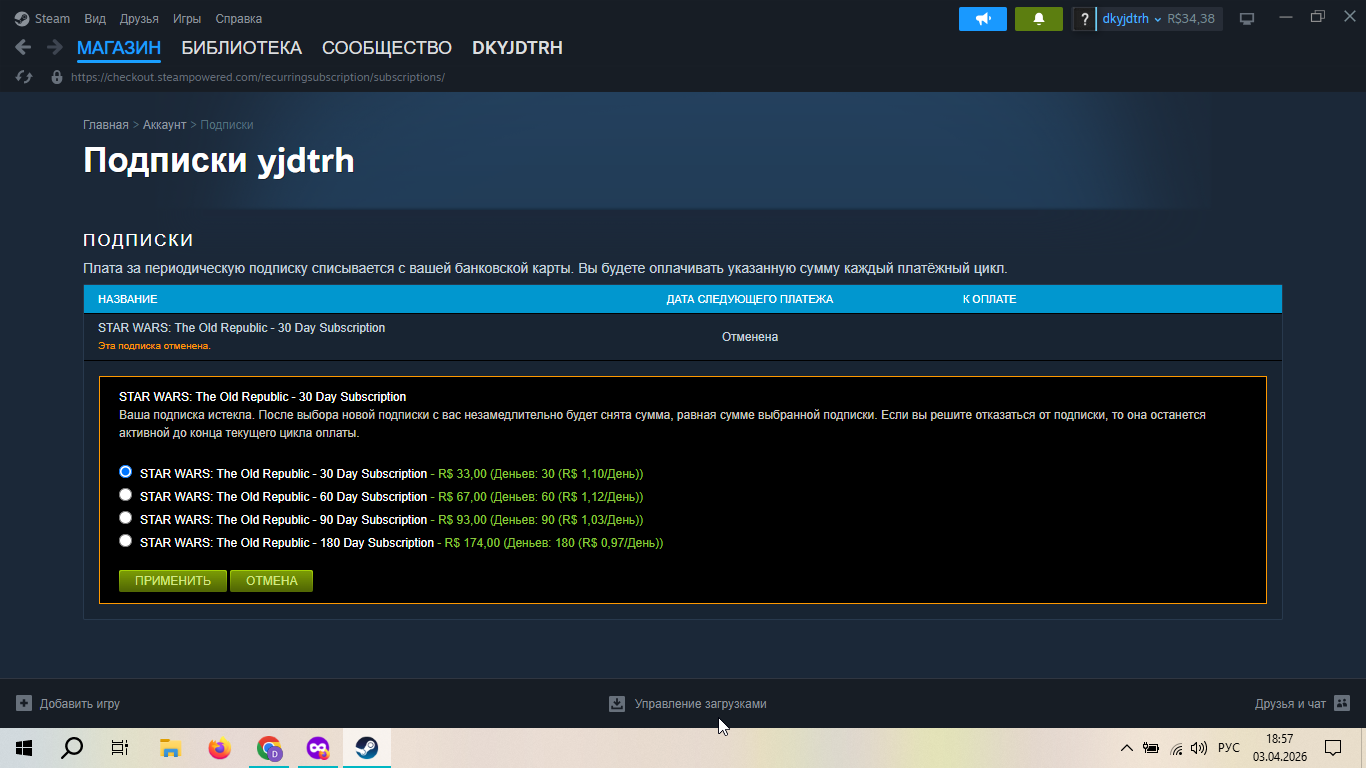Screen dimensions: 1366x768
Task: Click the taskbar clock and date
Action: pyautogui.click(x=1279, y=748)
